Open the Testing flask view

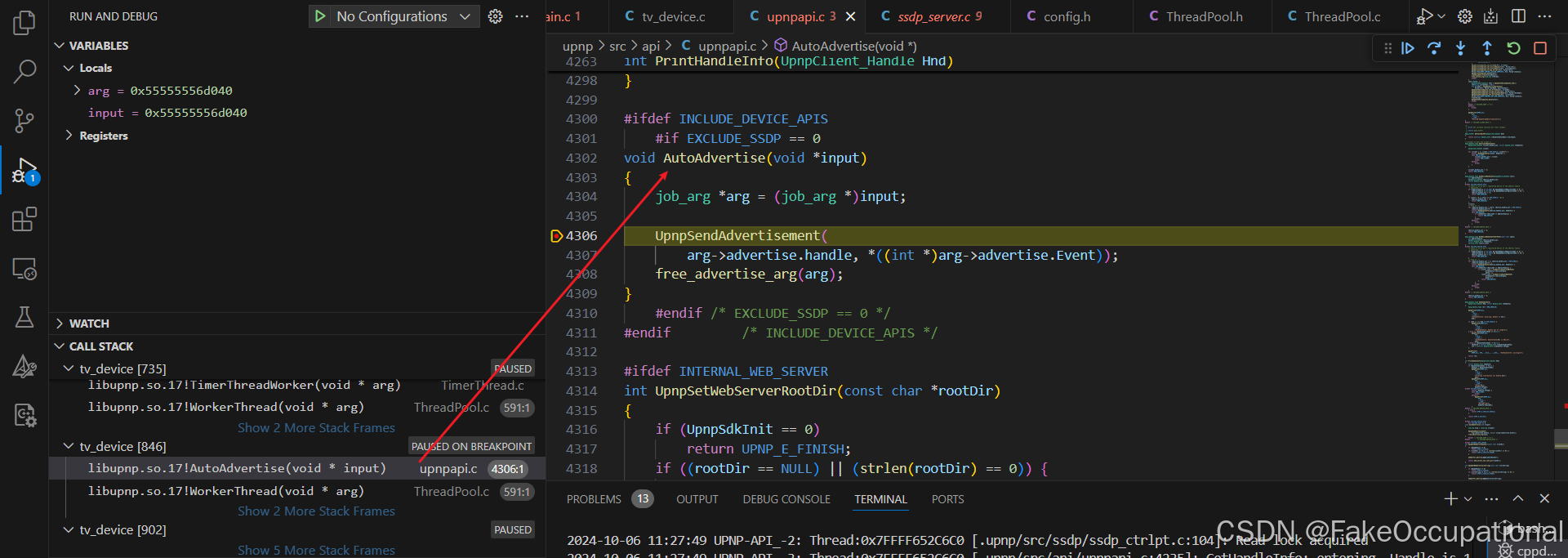[24, 317]
